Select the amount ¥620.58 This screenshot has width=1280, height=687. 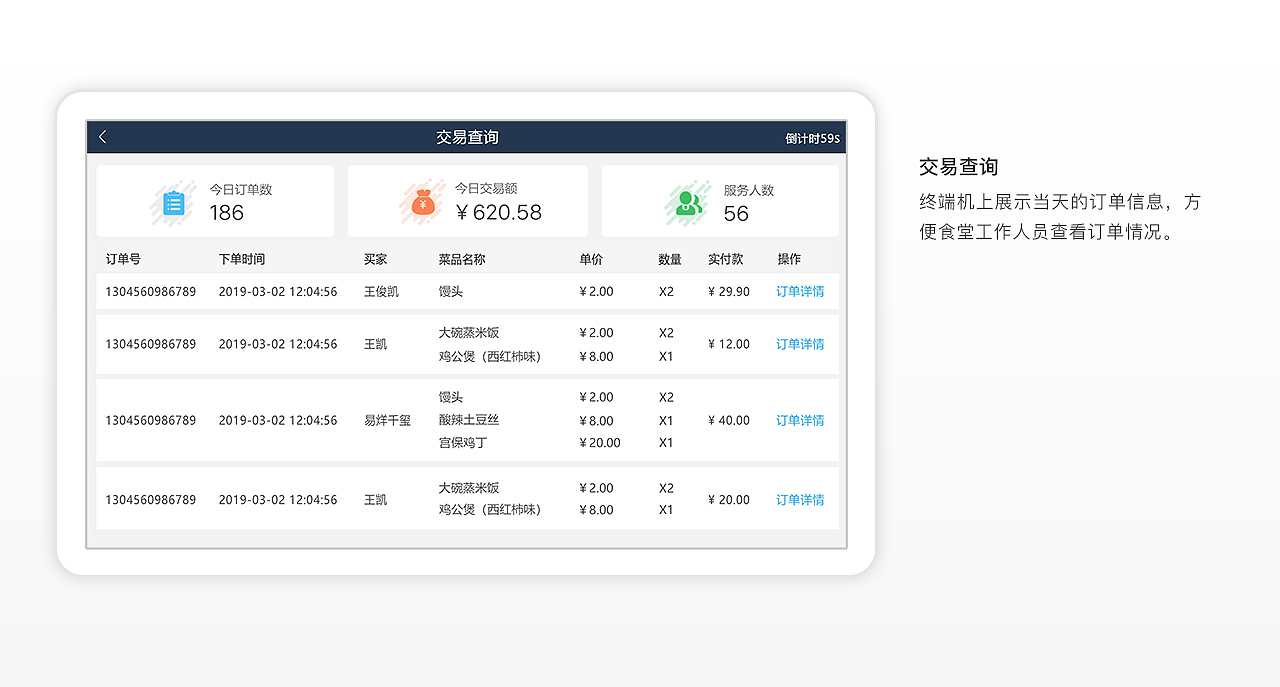click(x=498, y=212)
